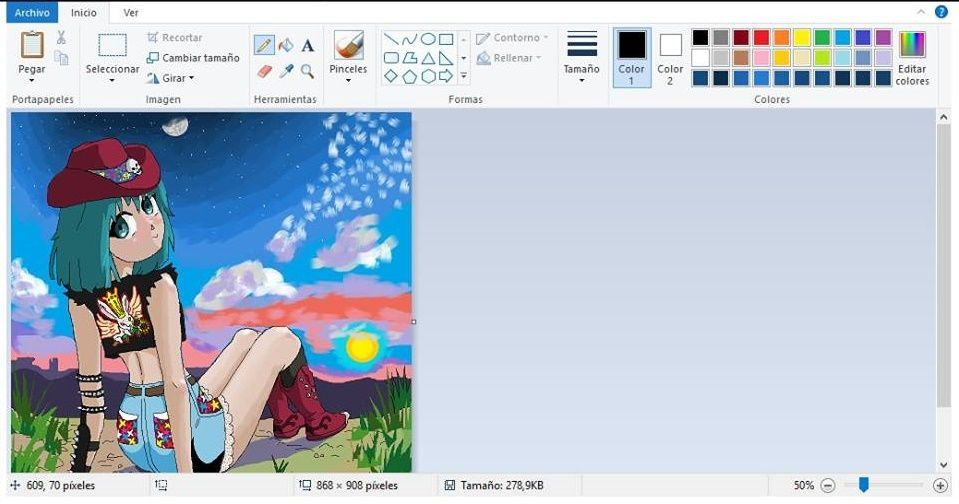Screen dimensions: 959x504
Task: Select the Text tool
Action: pos(308,45)
